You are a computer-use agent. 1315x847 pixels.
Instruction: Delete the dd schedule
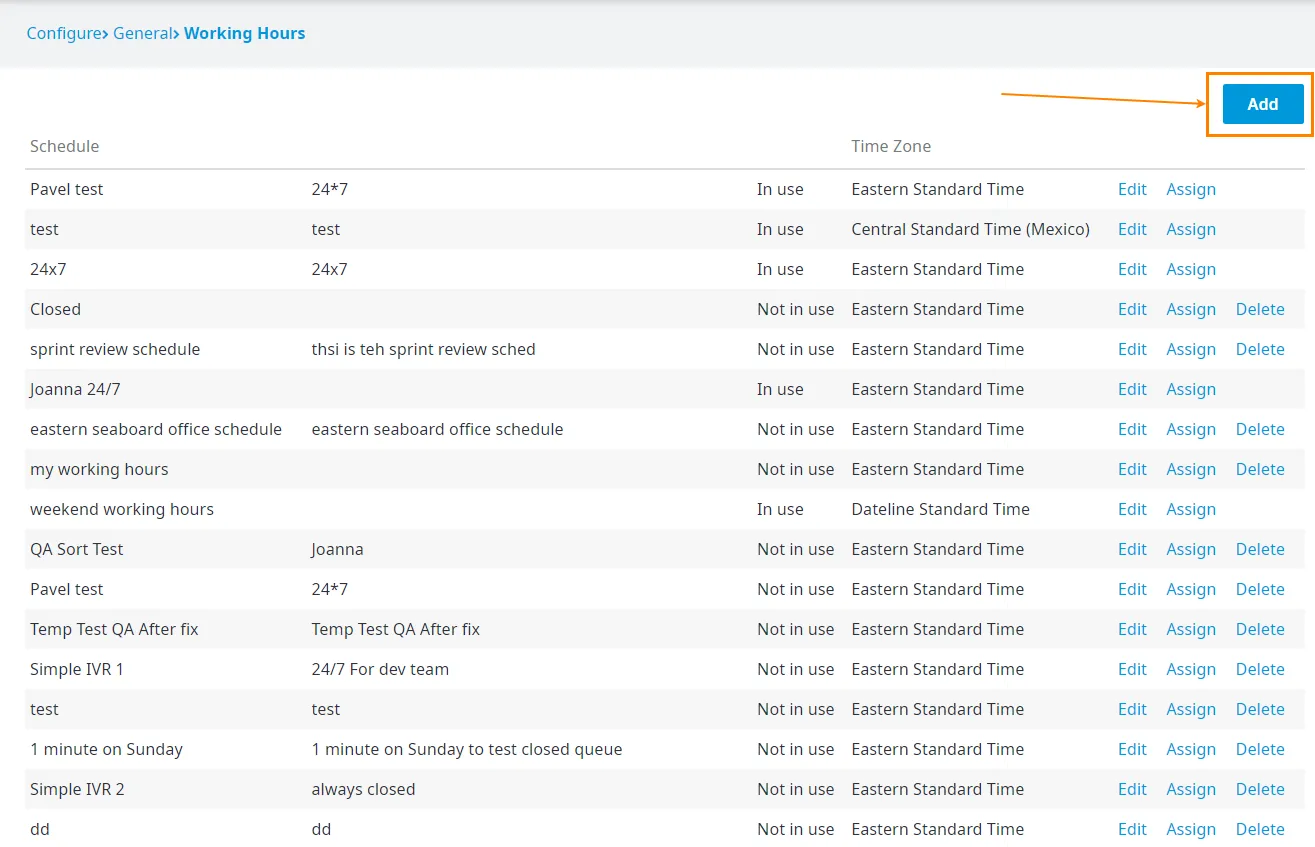pos(1260,829)
